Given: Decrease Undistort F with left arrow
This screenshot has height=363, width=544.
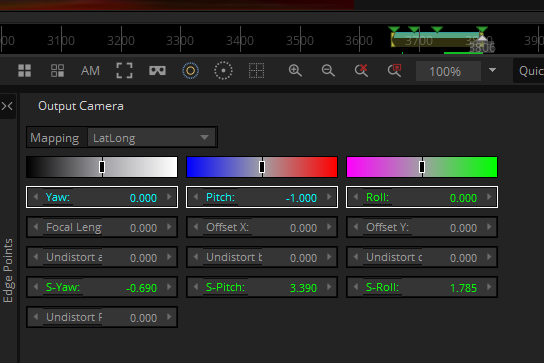Looking at the screenshot, I should point(35,316).
